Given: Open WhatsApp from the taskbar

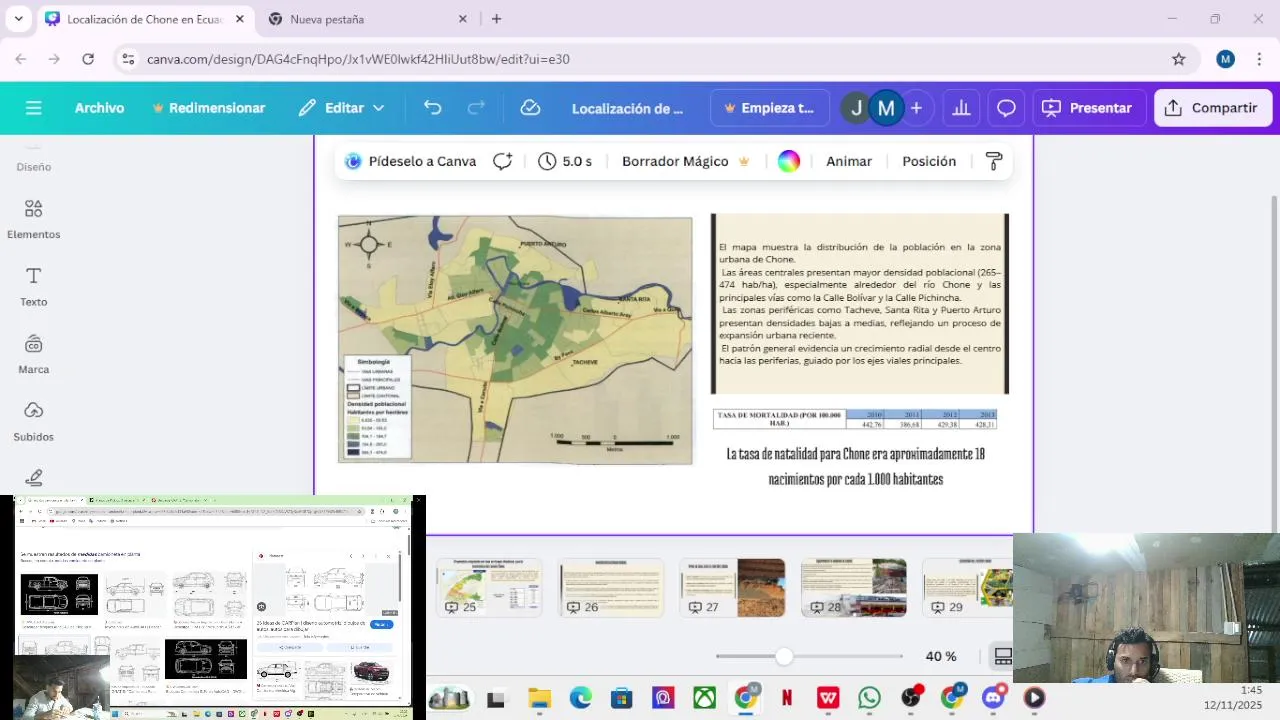Looking at the screenshot, I should pyautogui.click(x=869, y=698).
